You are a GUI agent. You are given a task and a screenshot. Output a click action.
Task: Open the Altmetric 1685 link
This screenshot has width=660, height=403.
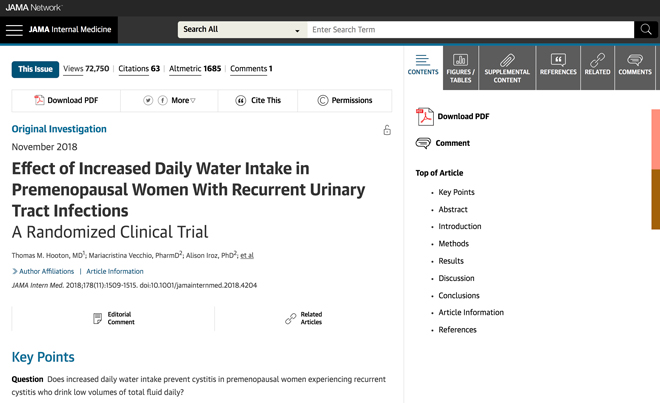click(195, 69)
